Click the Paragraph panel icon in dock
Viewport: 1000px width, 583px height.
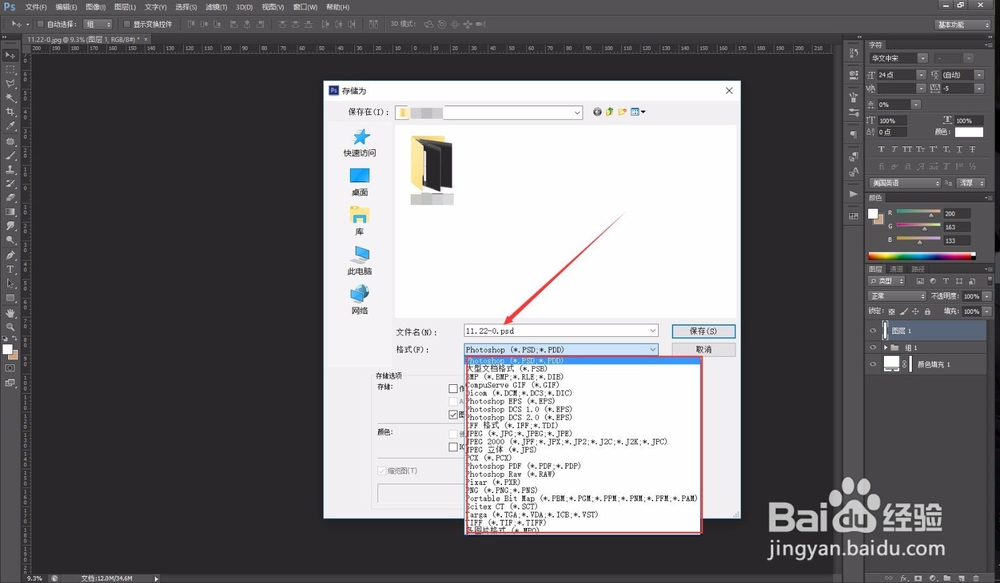pos(853,135)
